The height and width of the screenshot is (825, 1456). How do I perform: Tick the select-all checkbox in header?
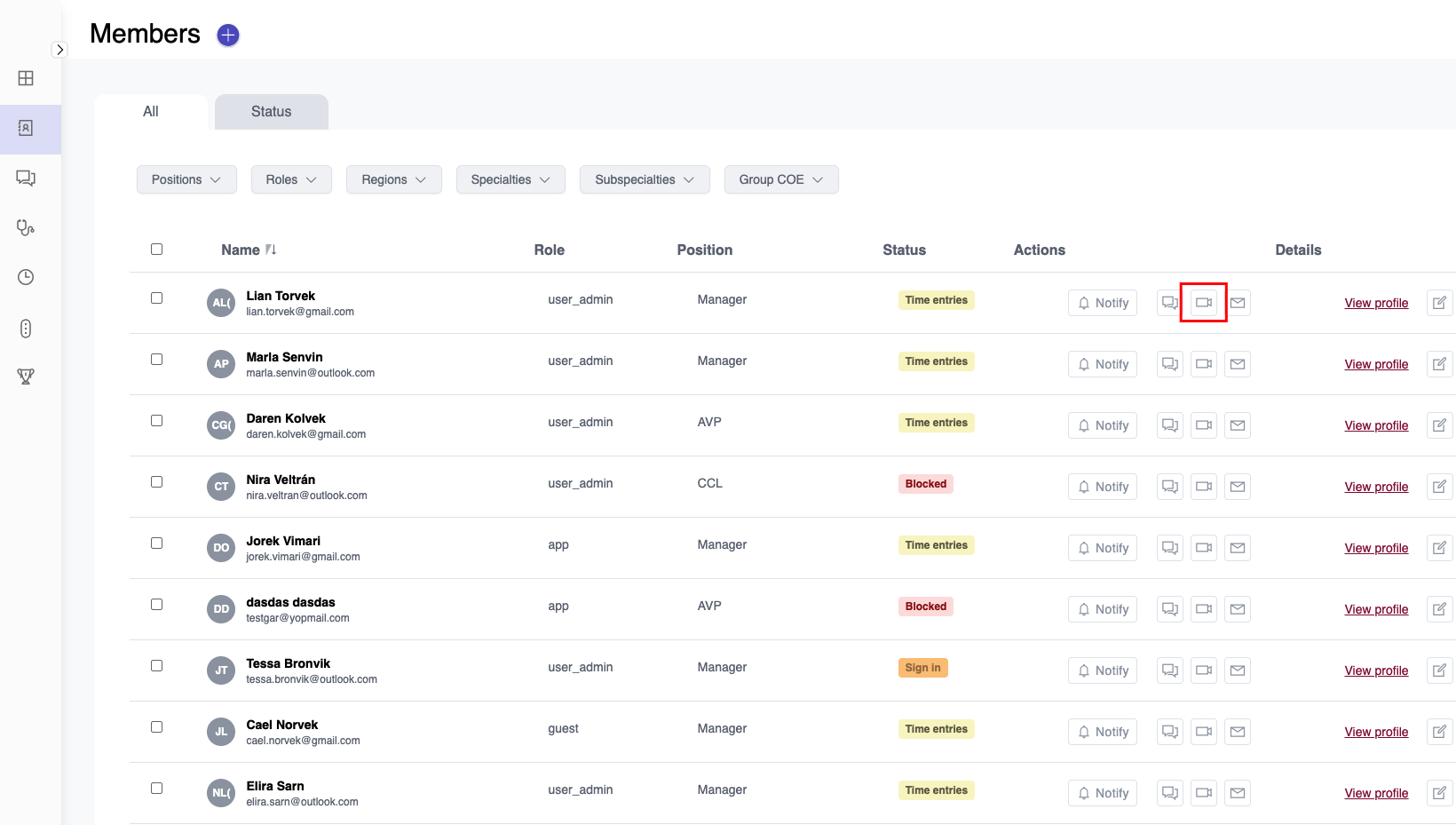(157, 250)
